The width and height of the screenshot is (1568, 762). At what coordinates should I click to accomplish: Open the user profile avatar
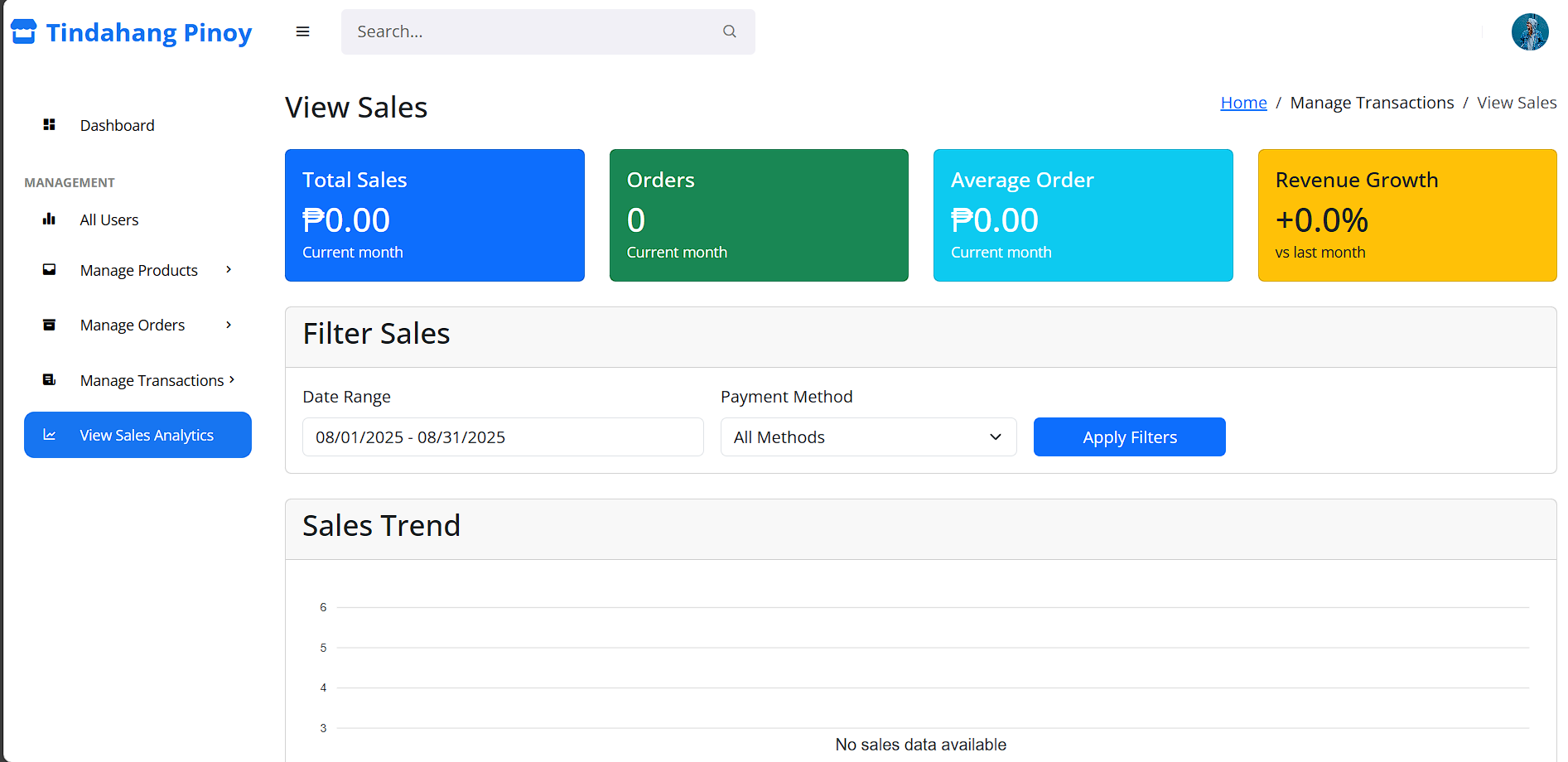tap(1530, 31)
